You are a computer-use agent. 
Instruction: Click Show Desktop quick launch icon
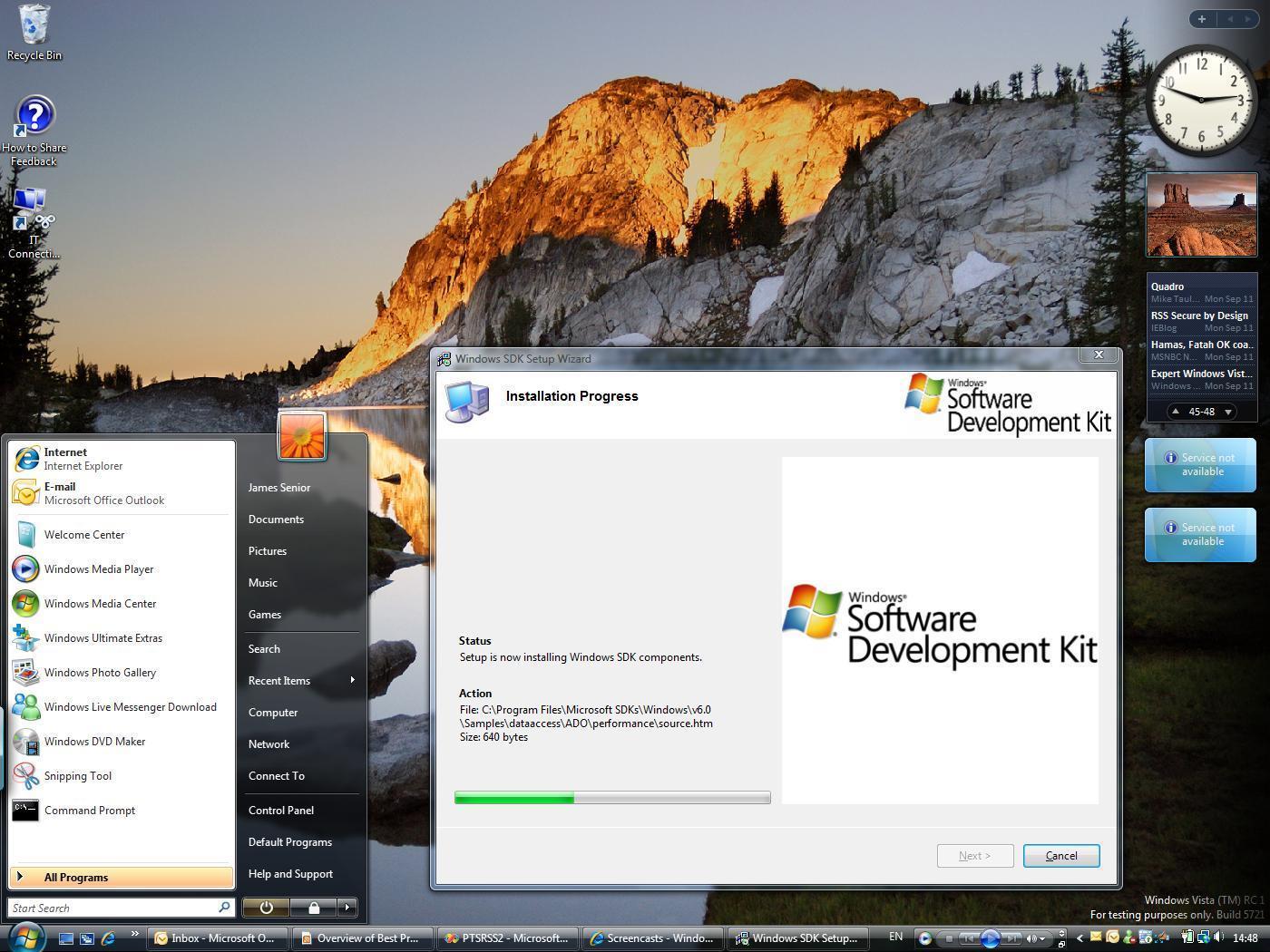pos(66,938)
